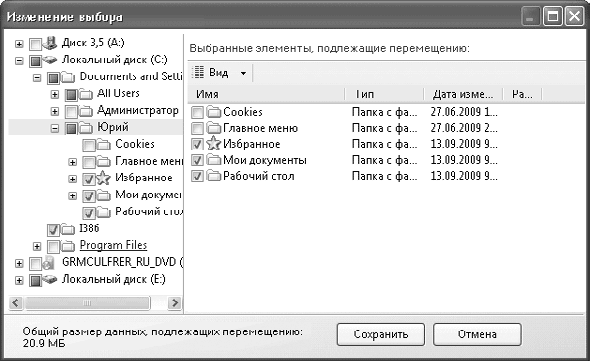The width and height of the screenshot is (590, 361).
Task: Click the GRMCULFRER_RU_DVD disc icon
Action: point(50,262)
